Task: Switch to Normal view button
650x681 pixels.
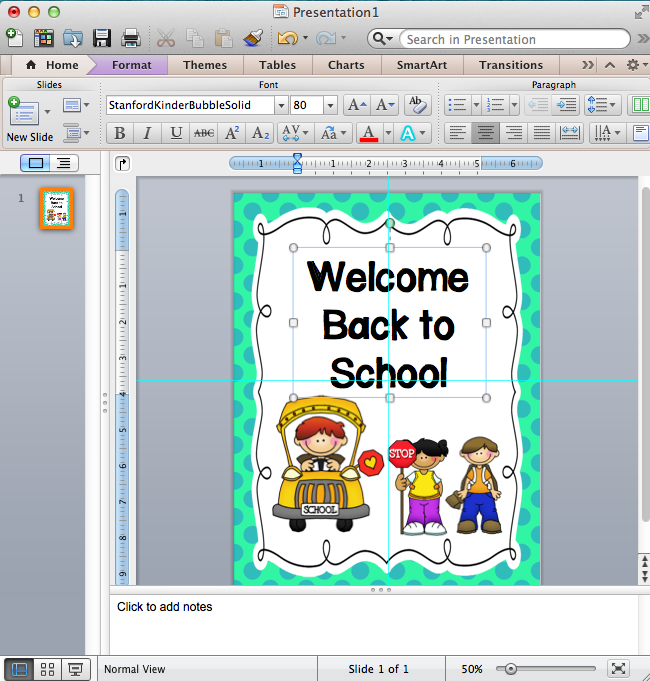Action: point(19,669)
